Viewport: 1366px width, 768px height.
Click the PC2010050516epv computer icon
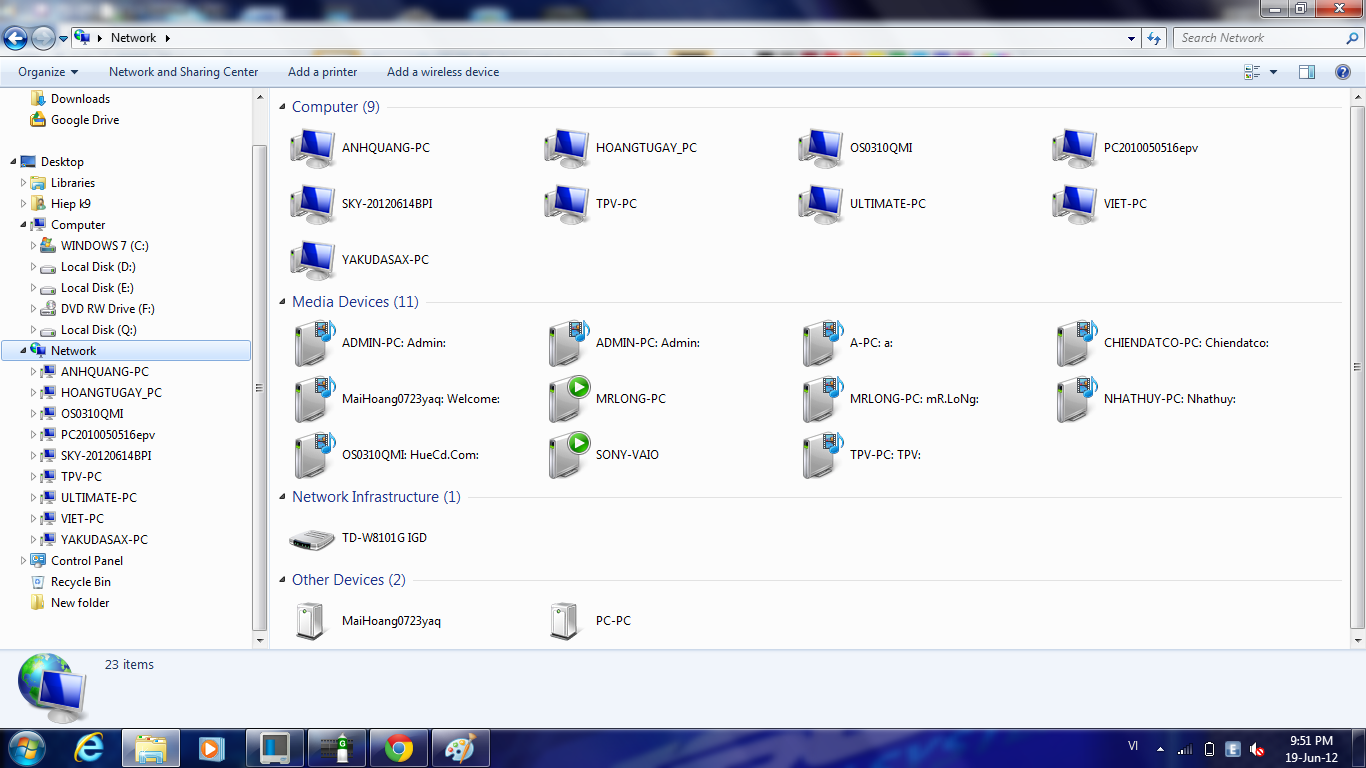(1075, 148)
